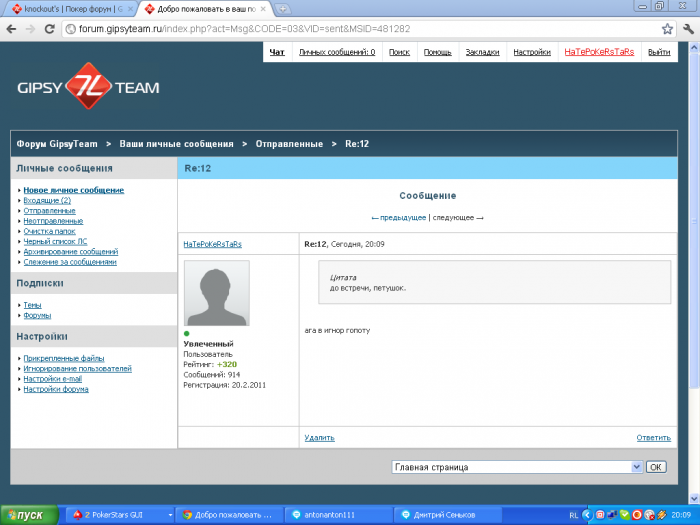The height and width of the screenshot is (525, 700).
Task: Click Ваши личные сообщения breadcrumb
Action: (176, 144)
